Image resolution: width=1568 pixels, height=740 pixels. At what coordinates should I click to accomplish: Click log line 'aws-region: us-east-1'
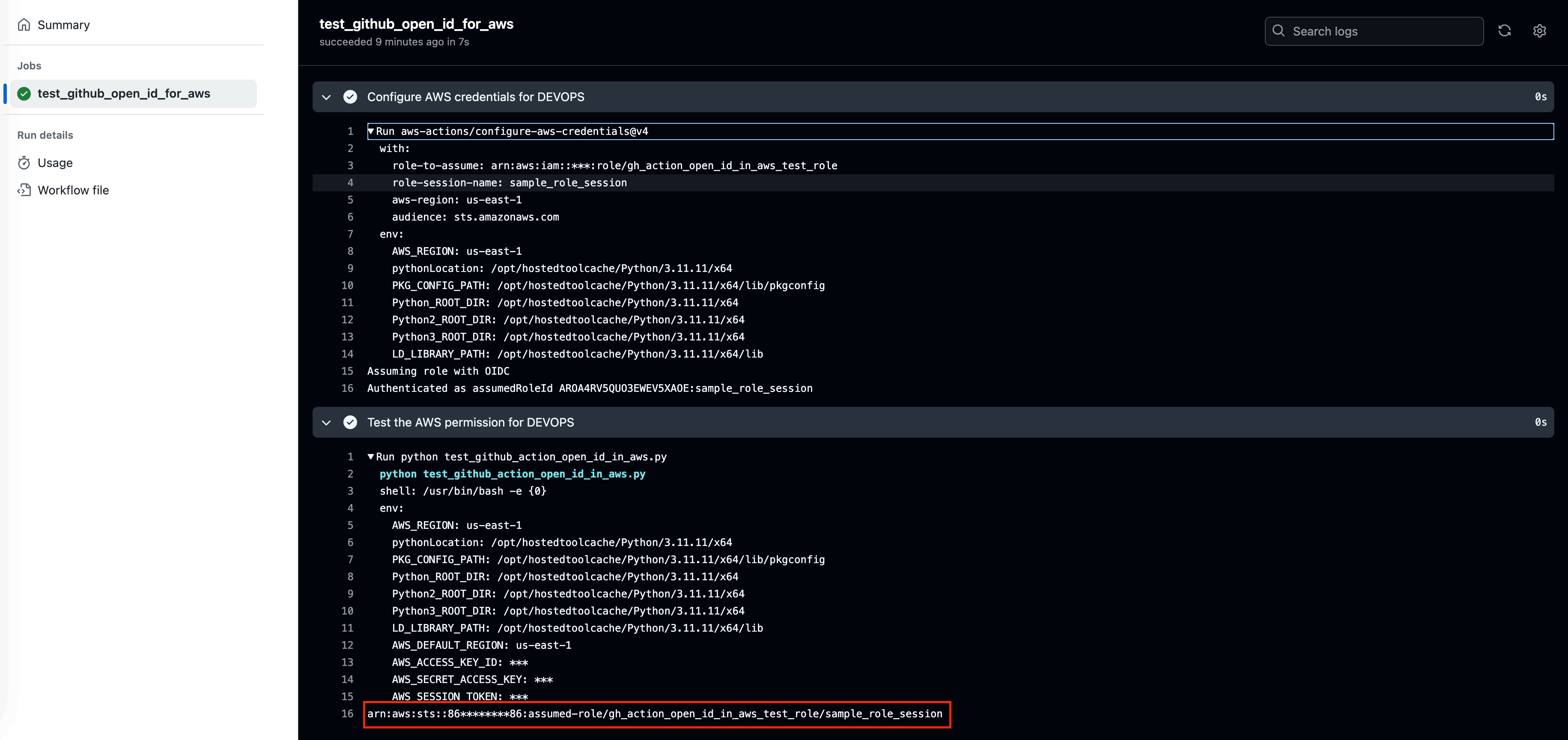click(x=456, y=200)
